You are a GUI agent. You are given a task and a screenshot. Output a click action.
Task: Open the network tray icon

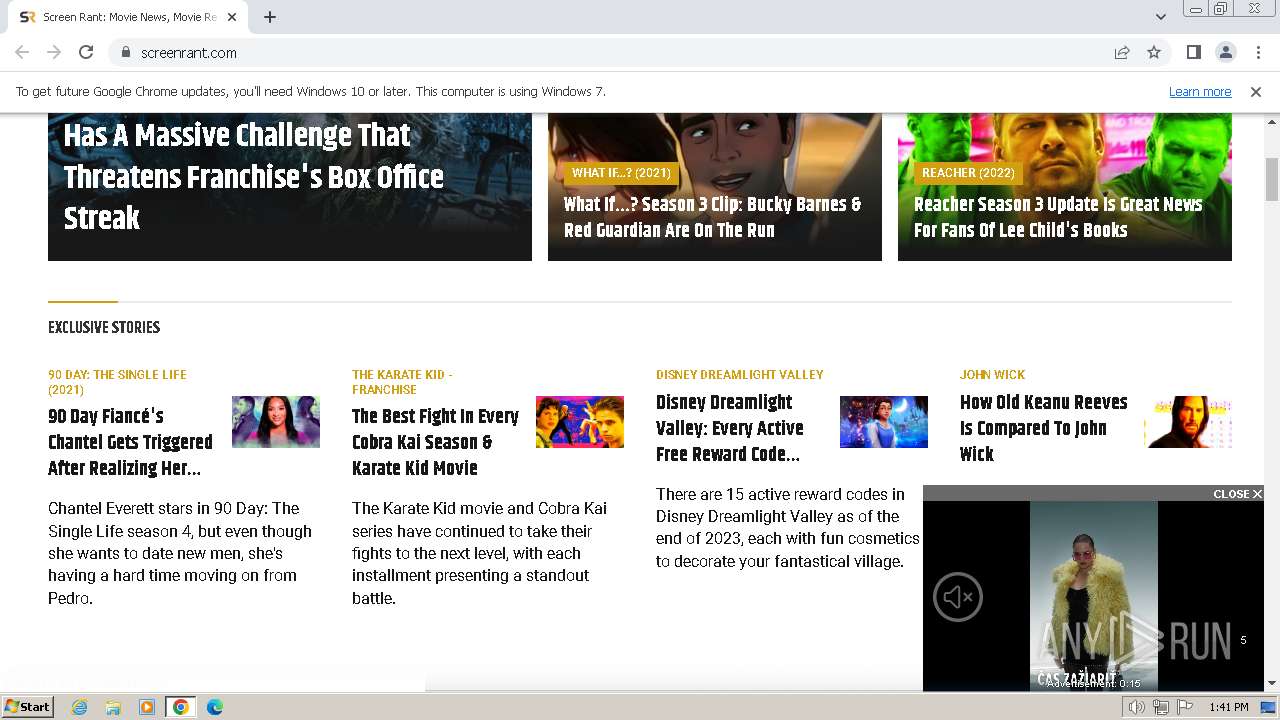click(x=1161, y=707)
